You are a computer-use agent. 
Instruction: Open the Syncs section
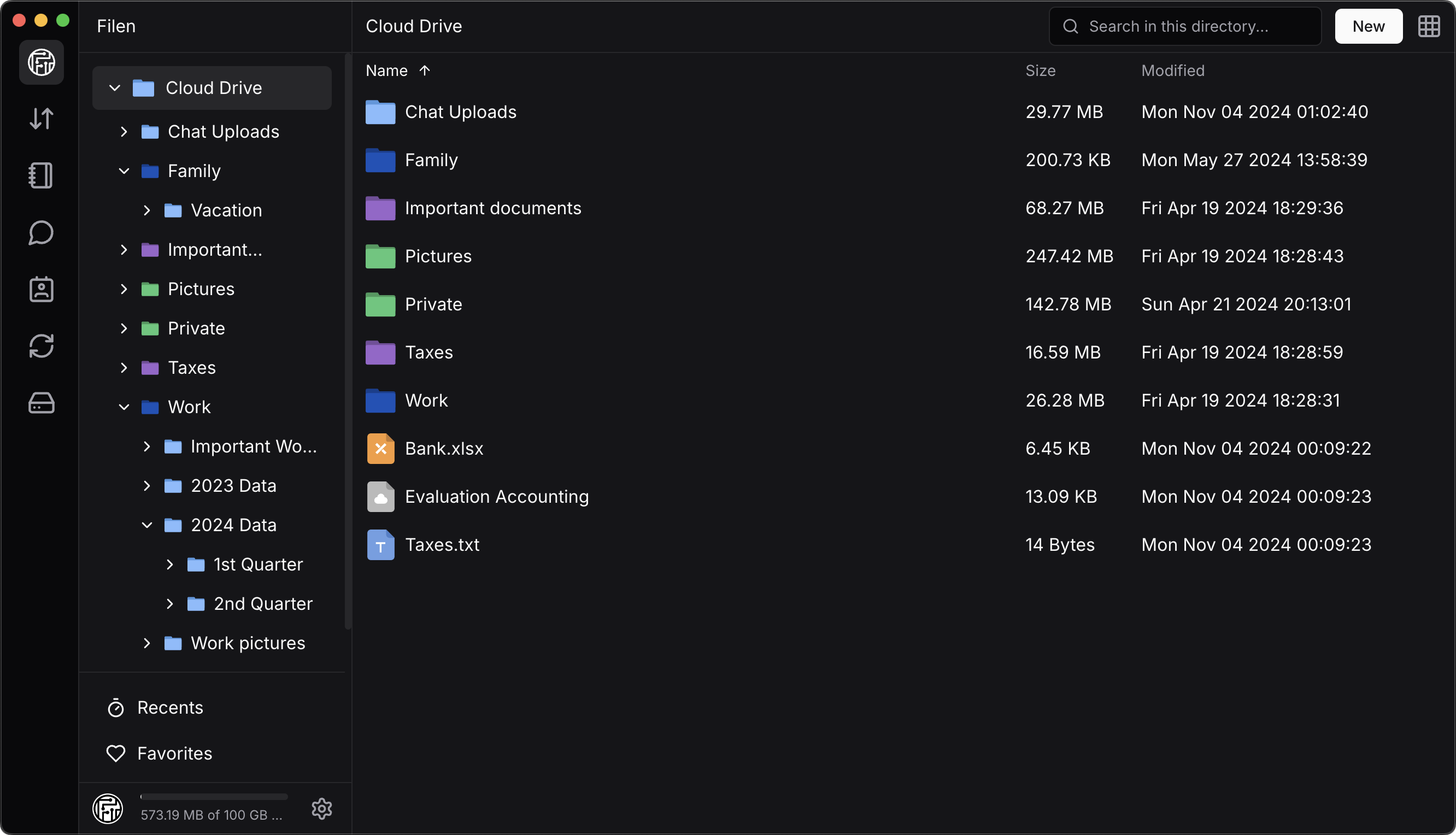click(x=40, y=346)
